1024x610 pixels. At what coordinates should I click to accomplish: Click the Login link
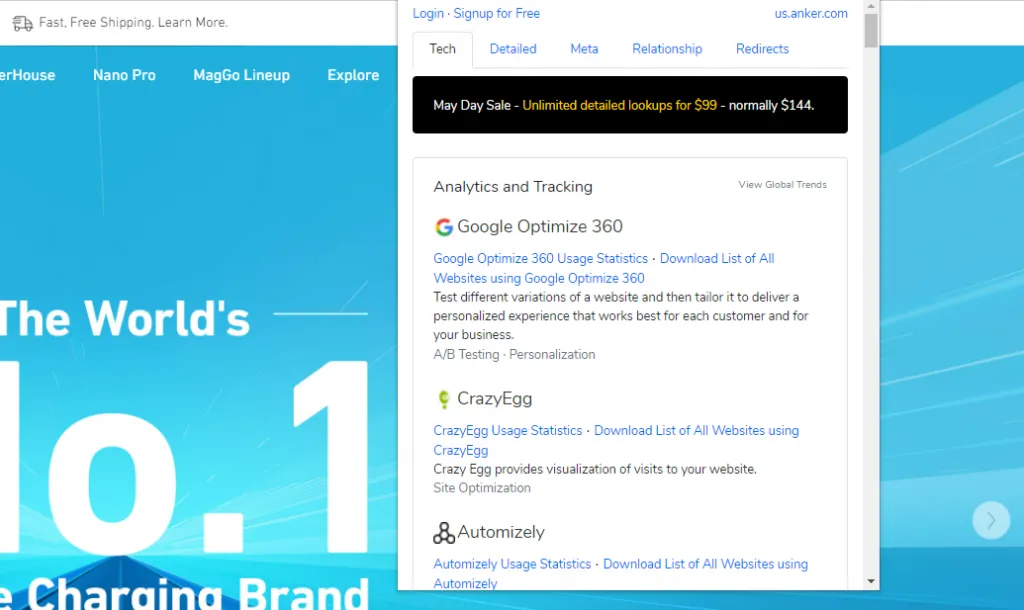coord(428,14)
